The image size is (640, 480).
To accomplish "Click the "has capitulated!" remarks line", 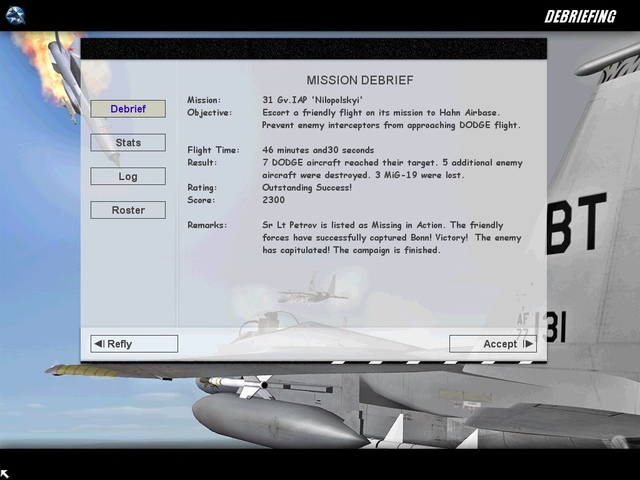I will [x=351, y=250].
